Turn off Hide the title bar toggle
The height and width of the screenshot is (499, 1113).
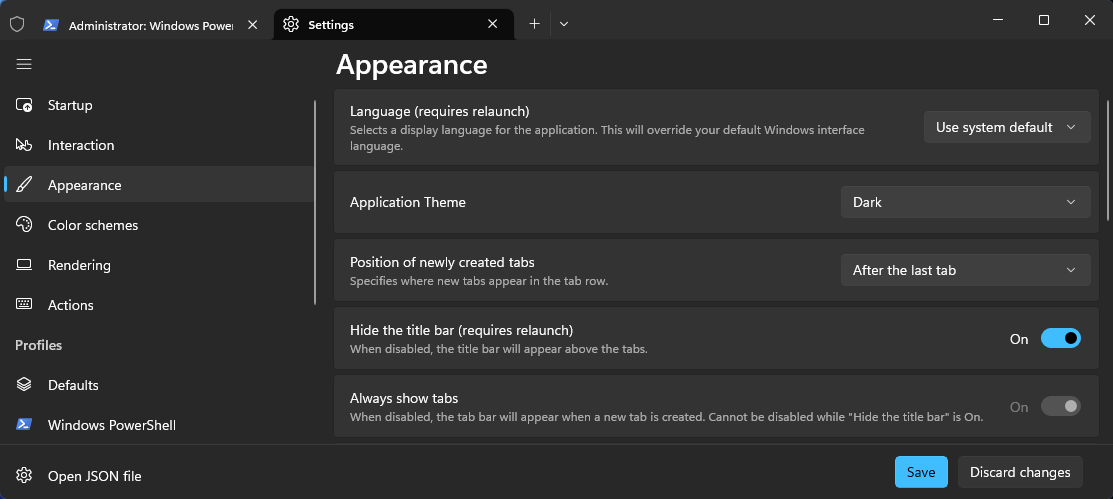[x=1060, y=339]
